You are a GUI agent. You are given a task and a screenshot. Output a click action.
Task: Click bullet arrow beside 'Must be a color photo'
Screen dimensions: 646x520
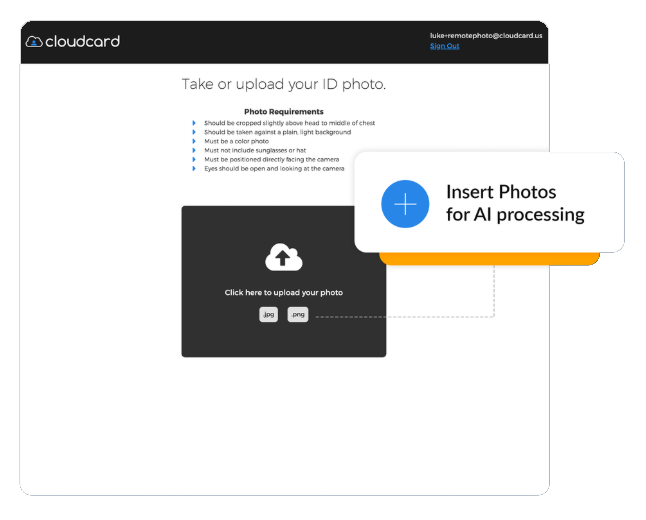[x=194, y=141]
